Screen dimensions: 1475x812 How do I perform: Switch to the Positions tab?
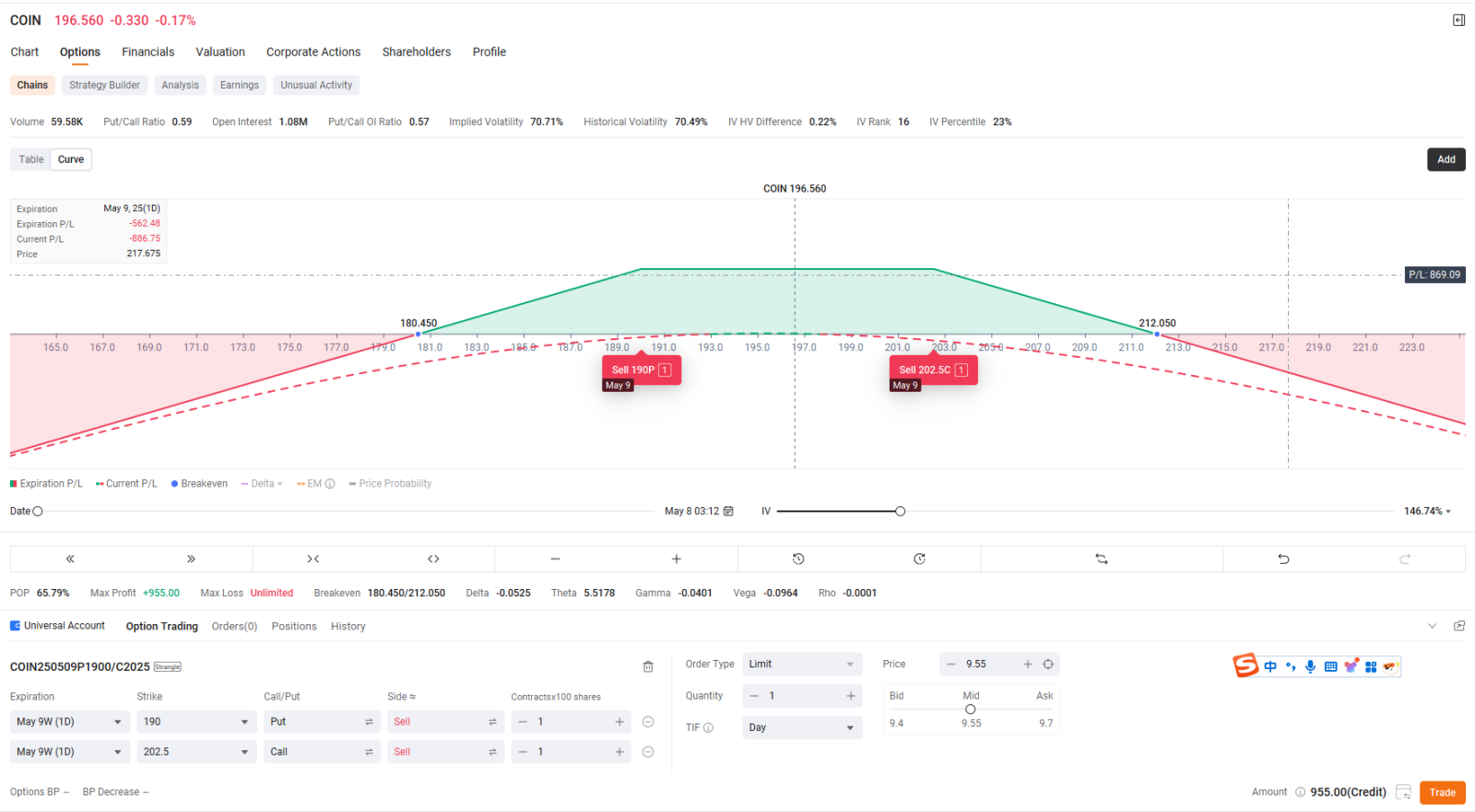click(294, 626)
